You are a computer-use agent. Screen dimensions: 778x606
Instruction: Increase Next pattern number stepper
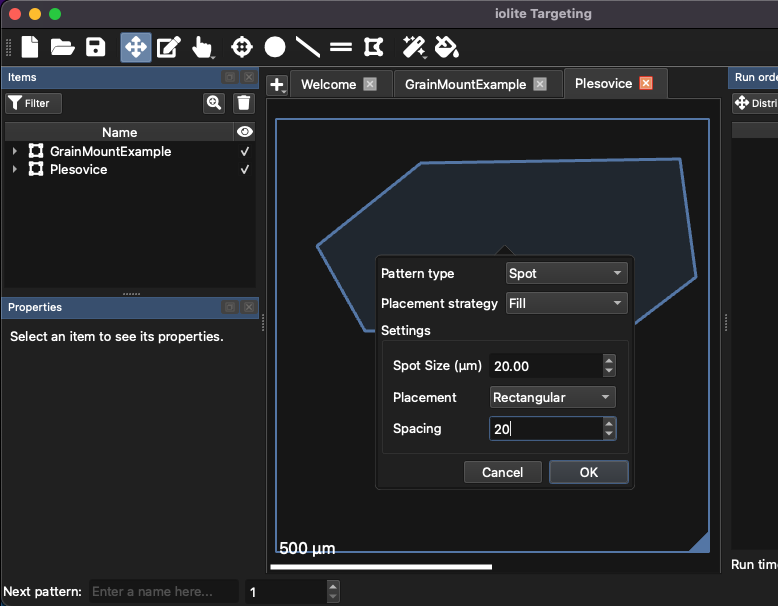[333, 587]
